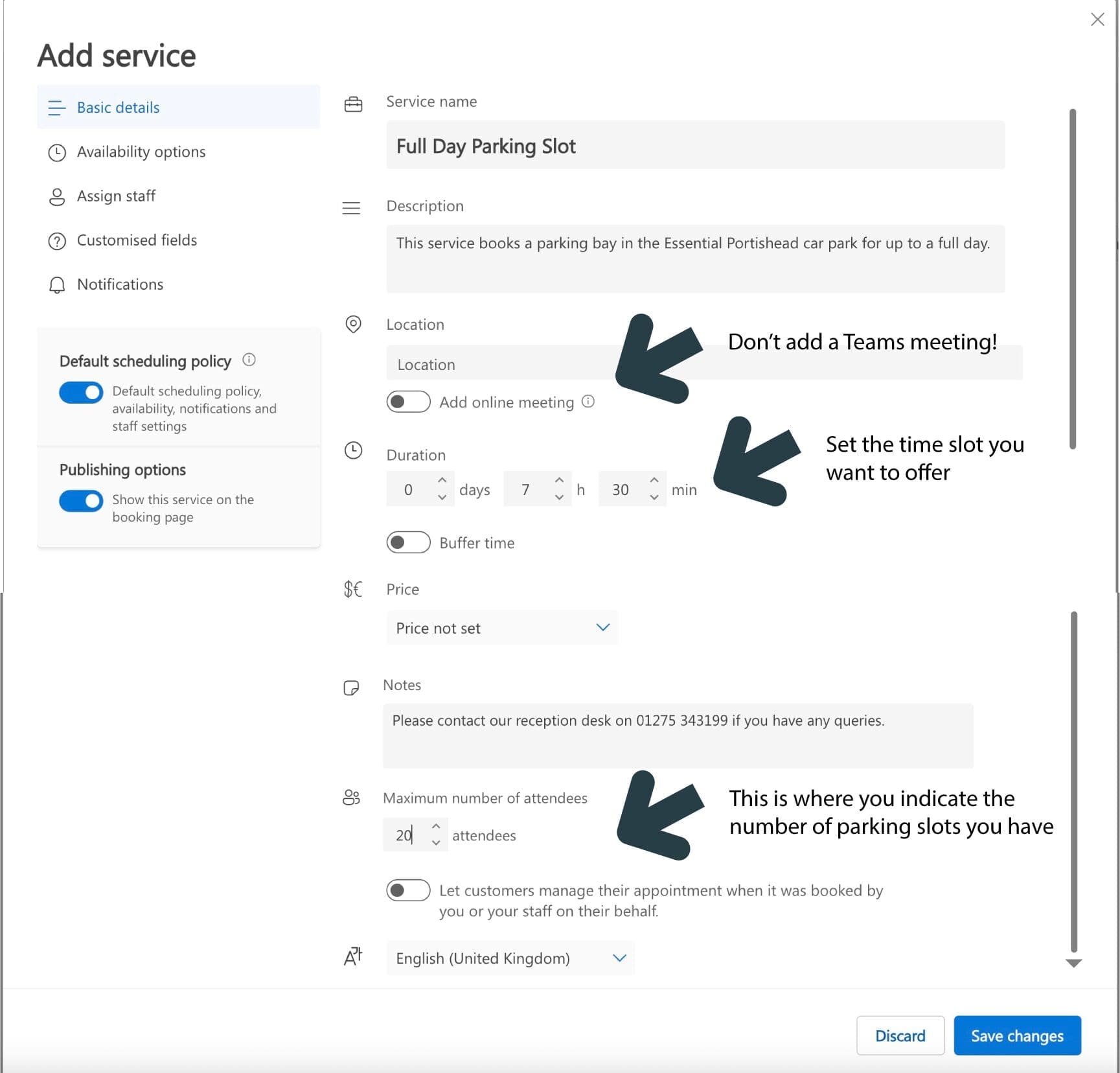The image size is (1120, 1073).
Task: Increase the duration hours value
Action: click(559, 481)
